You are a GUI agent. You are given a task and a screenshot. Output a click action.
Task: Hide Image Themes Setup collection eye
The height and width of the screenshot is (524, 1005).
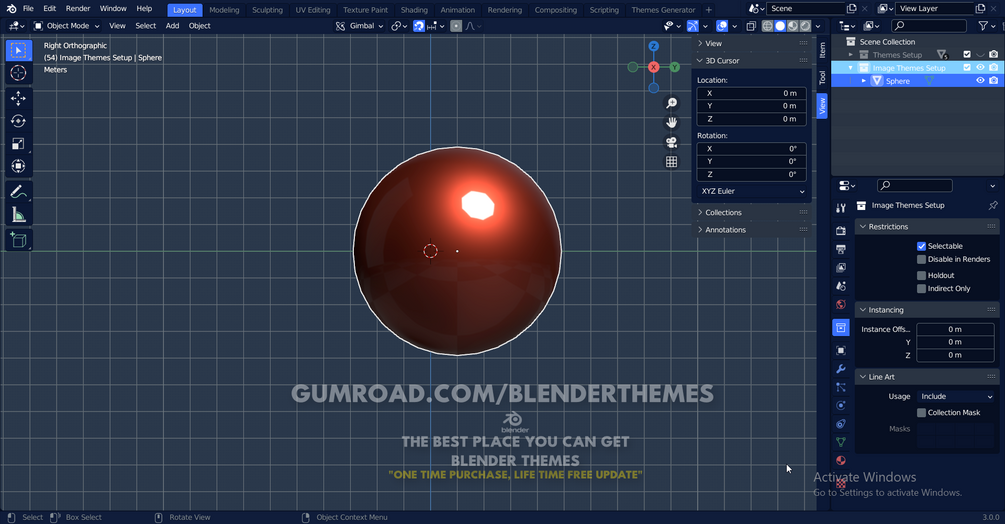pyautogui.click(x=980, y=67)
